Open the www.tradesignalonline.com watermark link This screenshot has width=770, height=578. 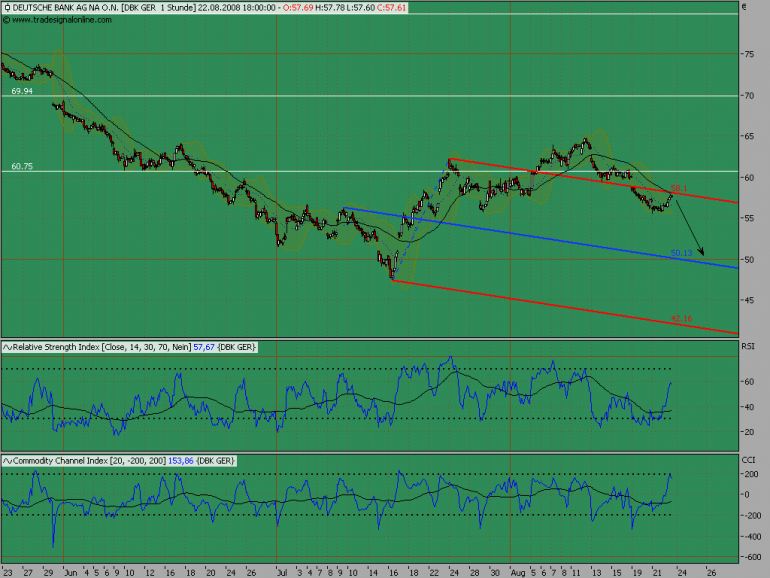[61, 20]
